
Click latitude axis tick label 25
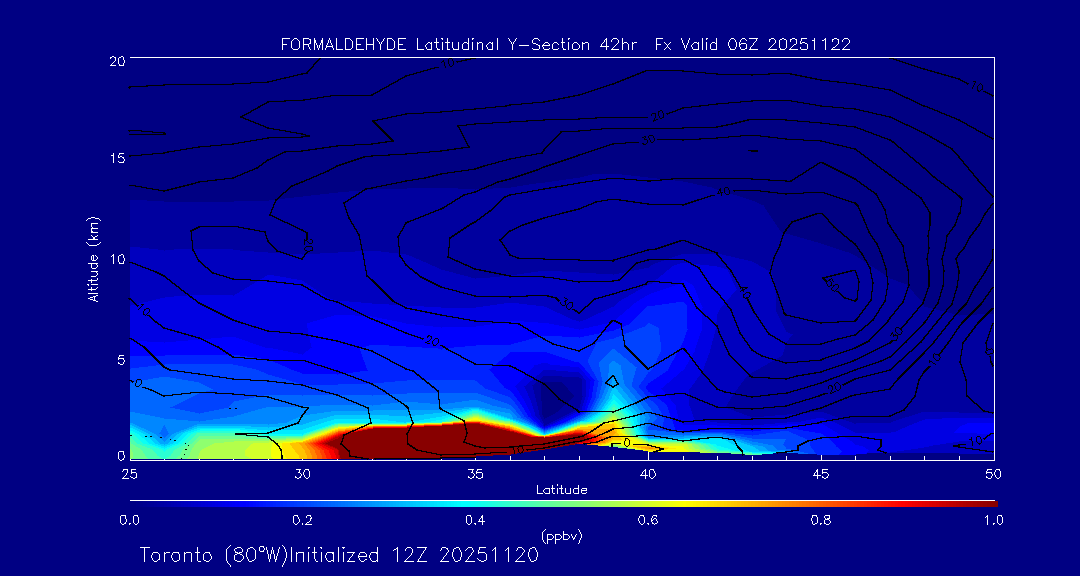129,473
